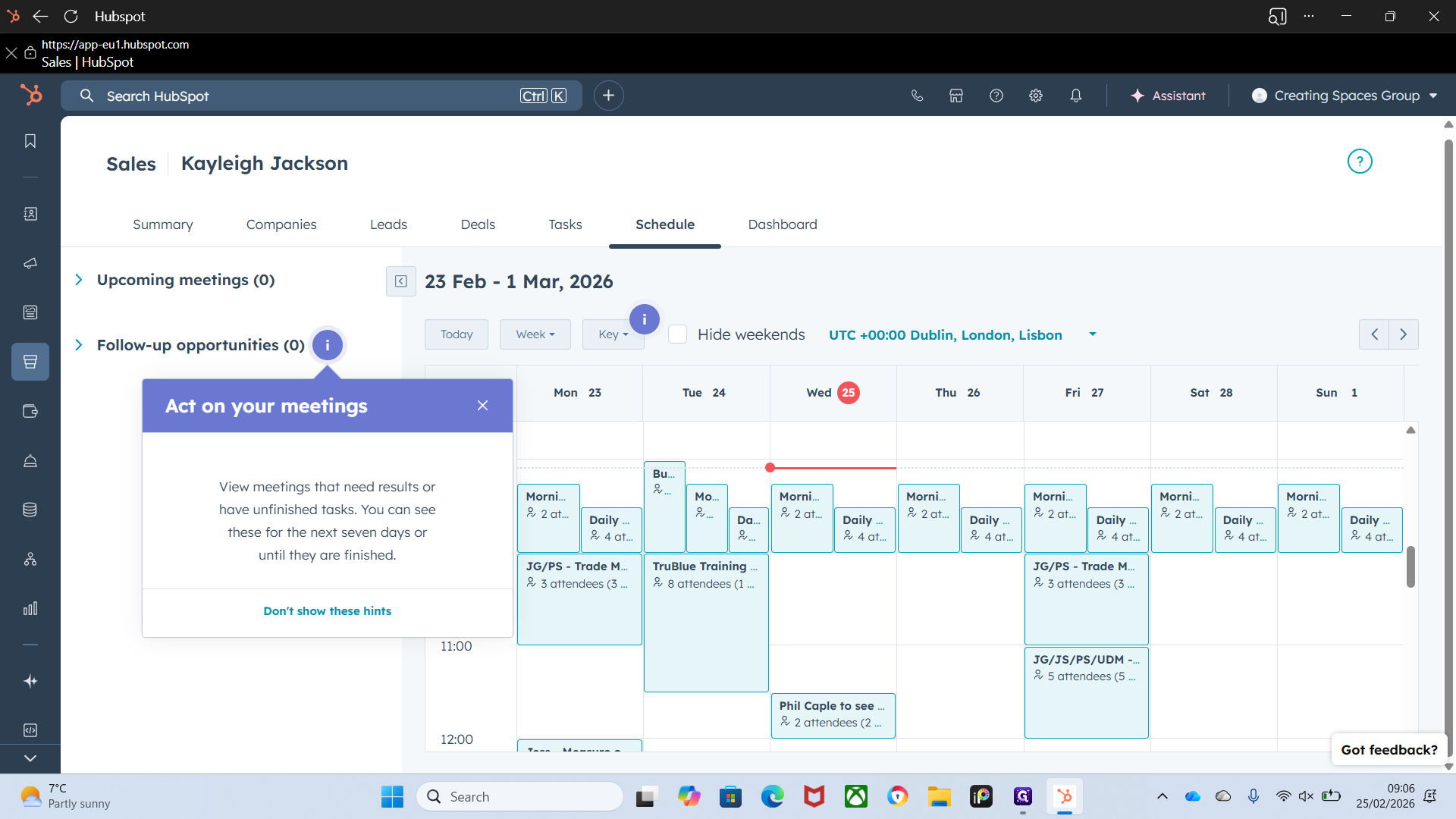Click the browser reload icon
1456x819 pixels.
[71, 16]
